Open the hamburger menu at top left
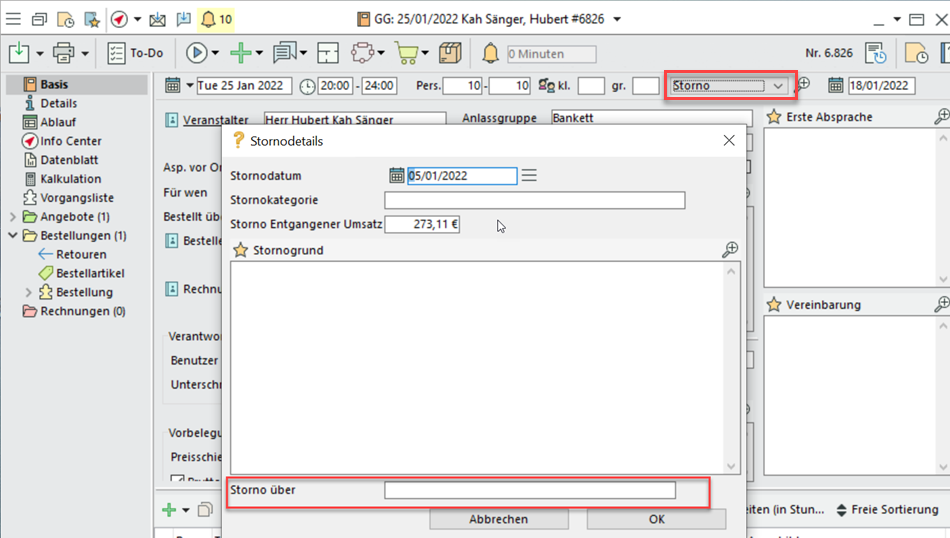The height and width of the screenshot is (538, 950). pos(13,19)
